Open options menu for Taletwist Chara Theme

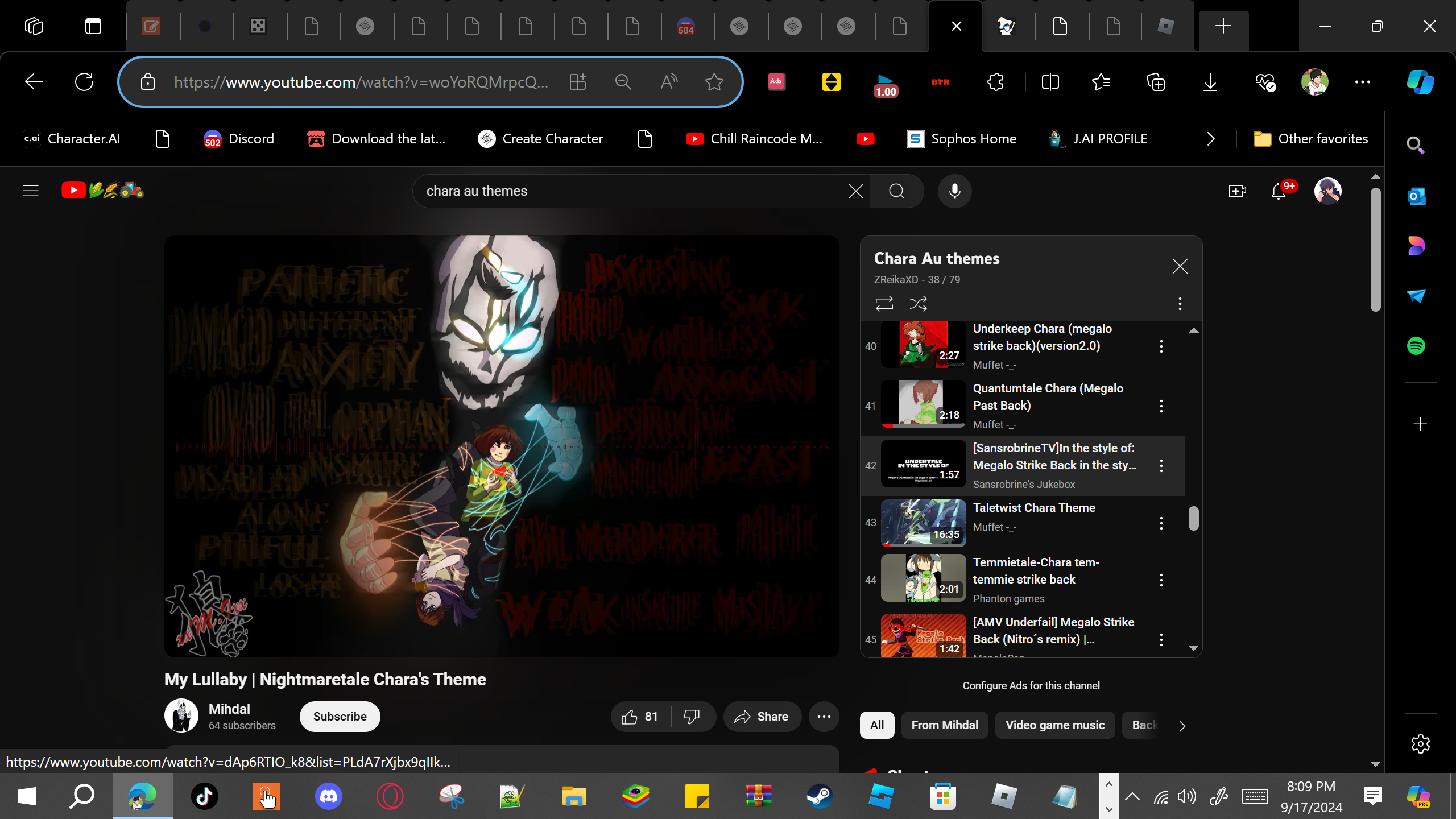[1161, 523]
